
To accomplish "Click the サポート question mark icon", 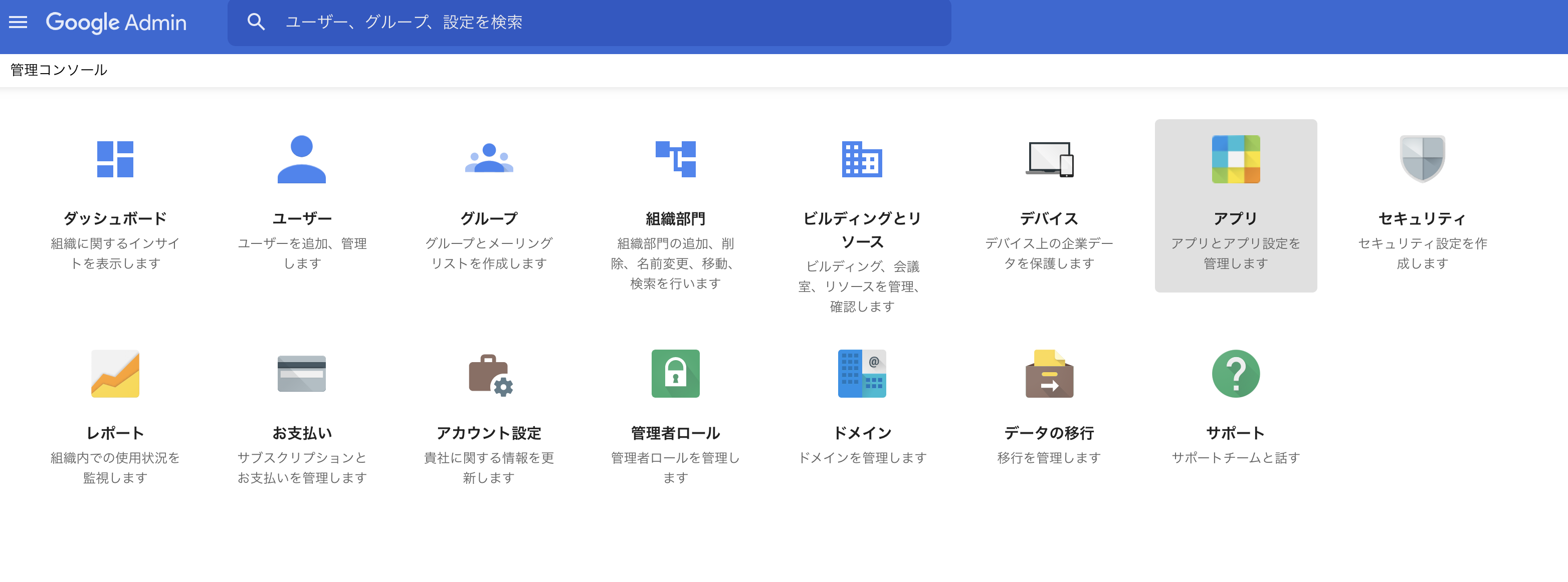I will (1236, 374).
